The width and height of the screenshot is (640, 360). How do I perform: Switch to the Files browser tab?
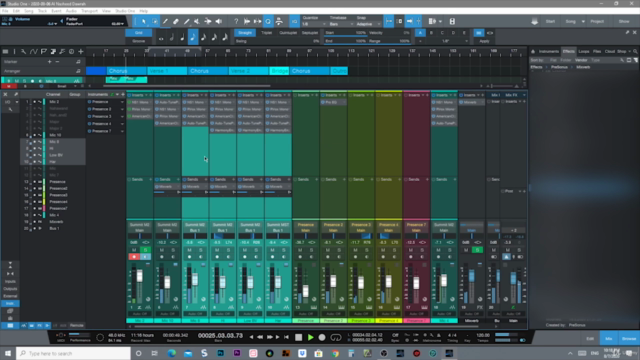(x=597, y=51)
